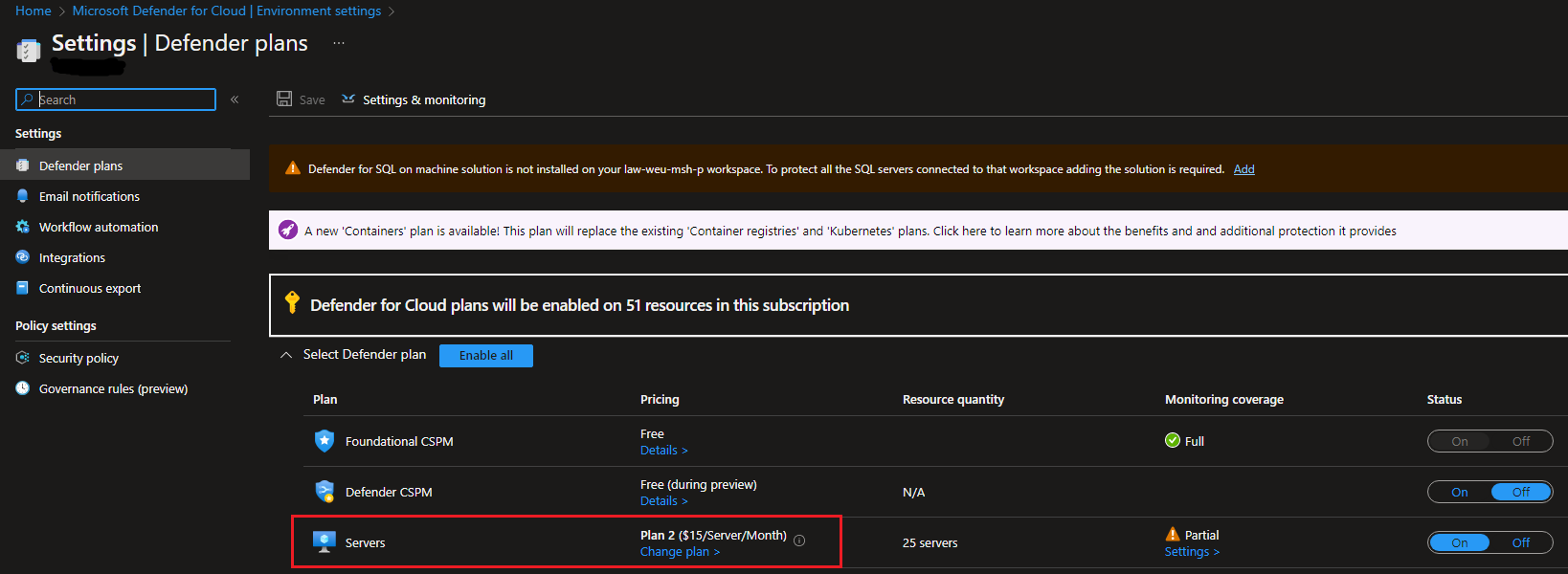Open Email notifications
The height and width of the screenshot is (574, 1568).
tap(89, 196)
